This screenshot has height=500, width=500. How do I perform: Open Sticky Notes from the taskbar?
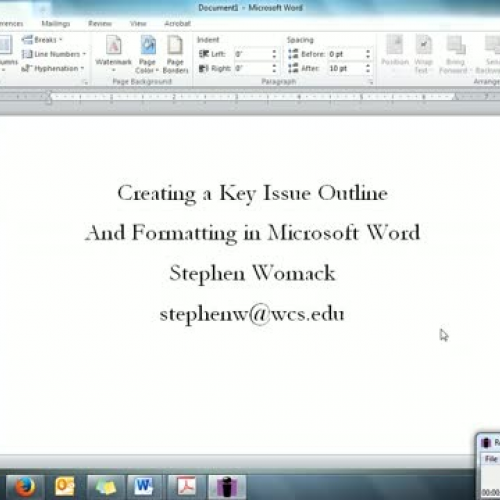(x=106, y=487)
